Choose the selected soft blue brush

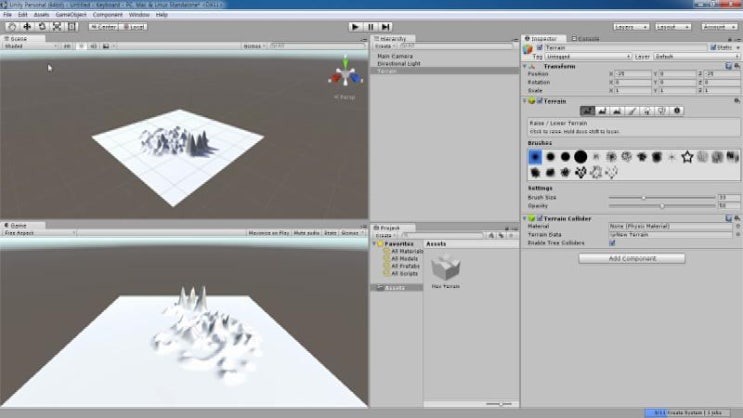(535, 157)
